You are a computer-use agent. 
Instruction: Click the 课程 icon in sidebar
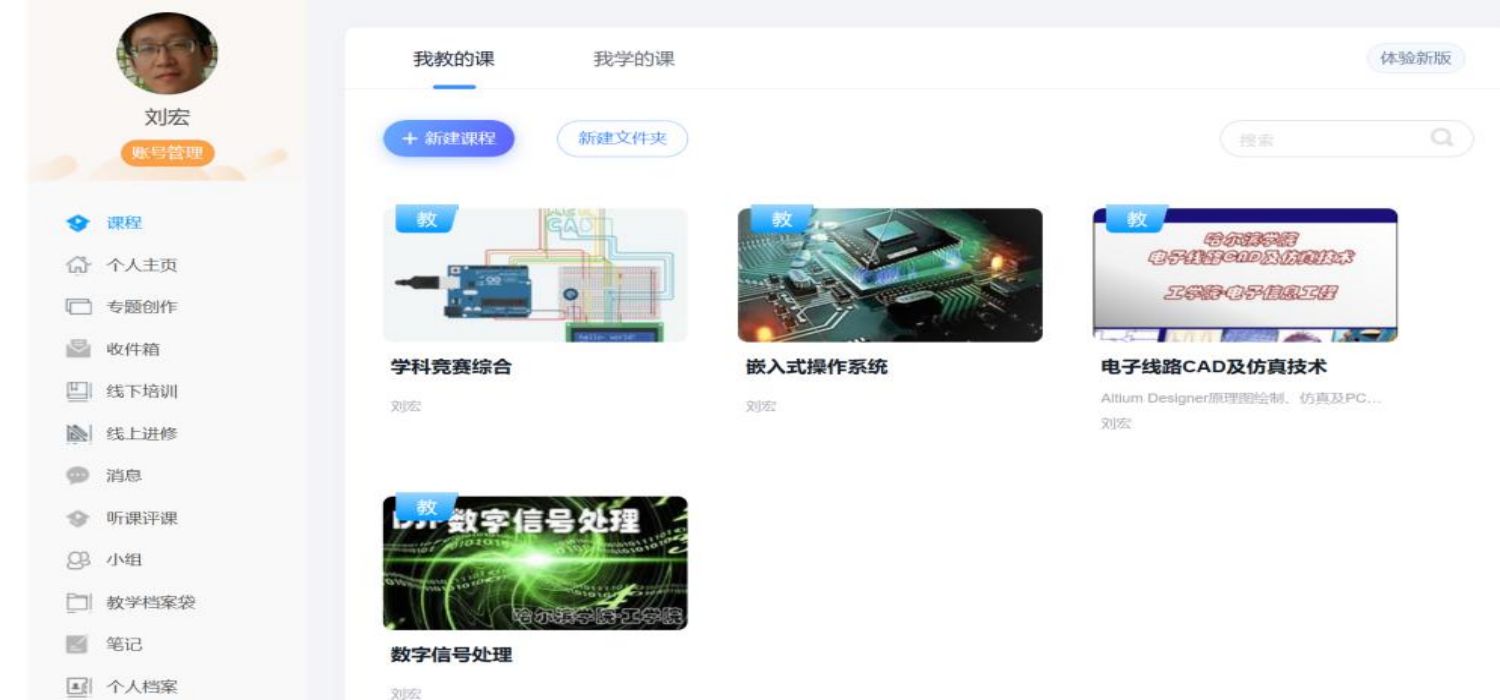(x=78, y=223)
